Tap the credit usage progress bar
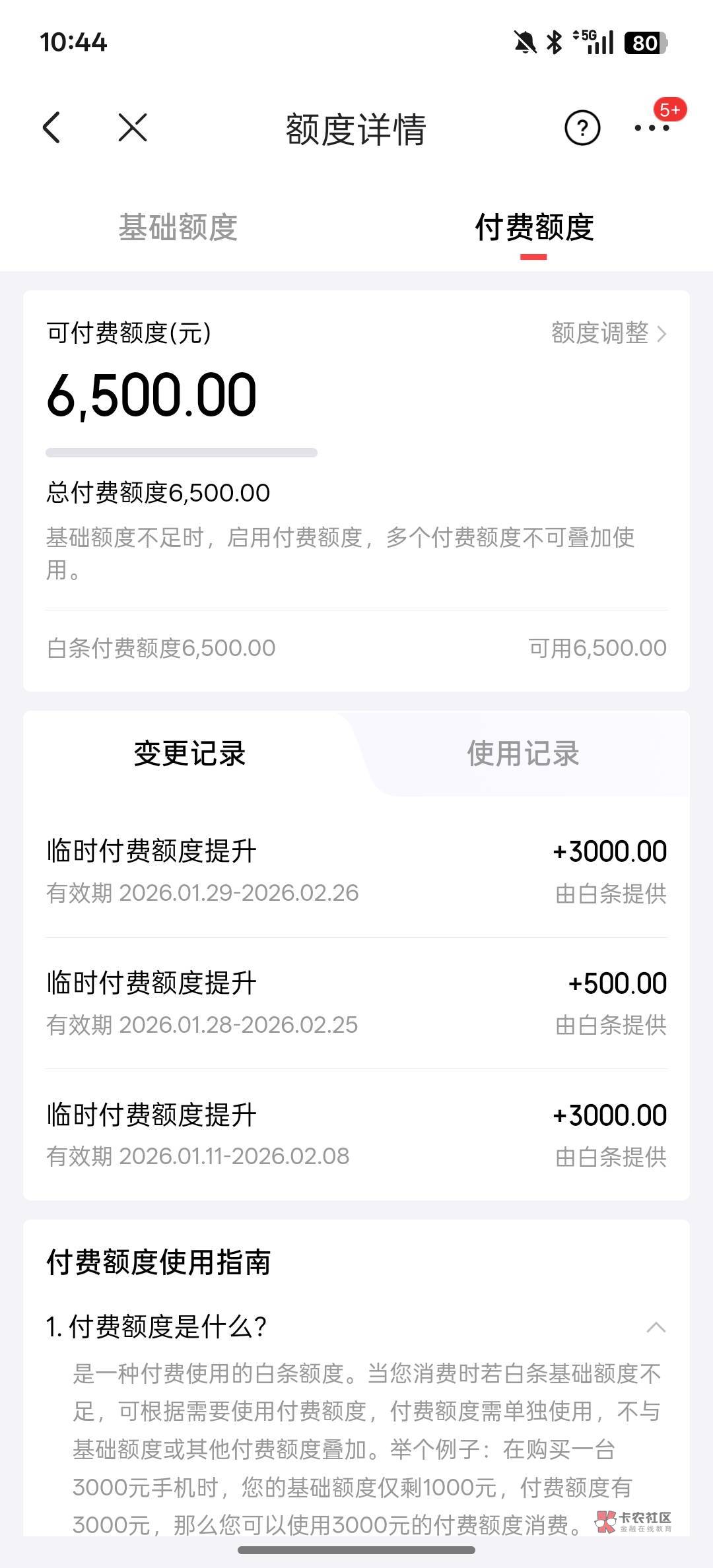 (182, 453)
